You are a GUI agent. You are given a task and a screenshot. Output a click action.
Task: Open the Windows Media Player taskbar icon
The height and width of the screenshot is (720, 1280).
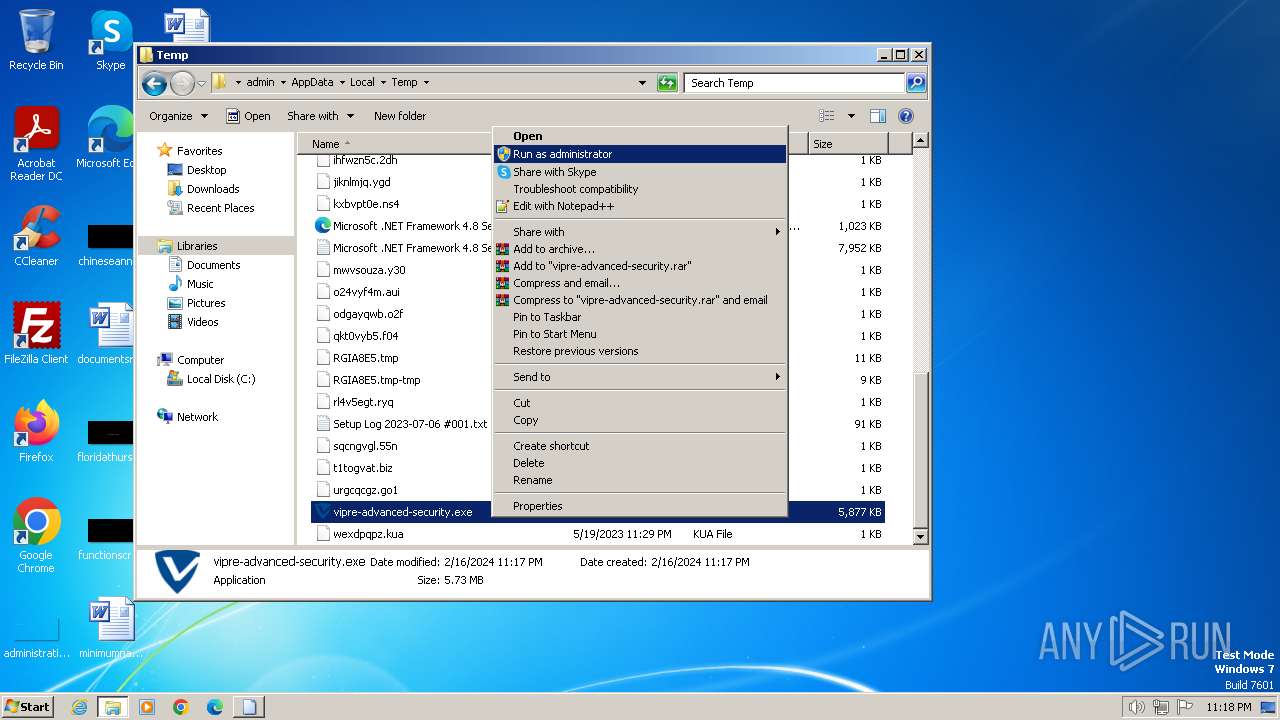click(147, 707)
